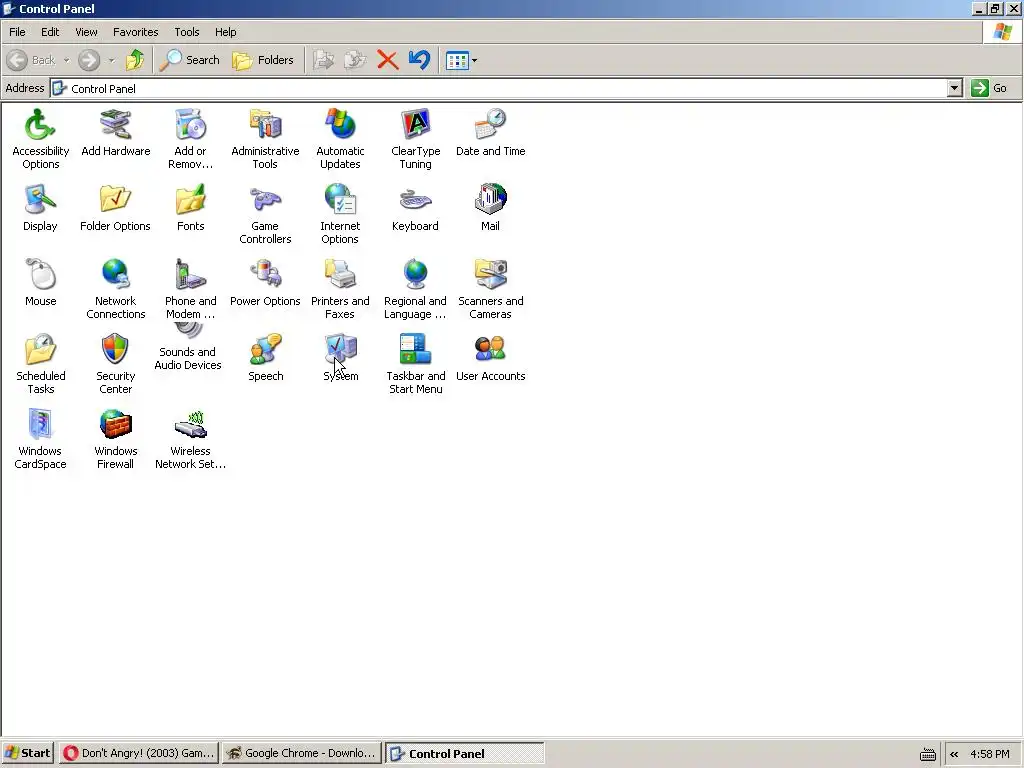The height and width of the screenshot is (768, 1024).
Task: Open the Speech icon
Action: (x=265, y=349)
